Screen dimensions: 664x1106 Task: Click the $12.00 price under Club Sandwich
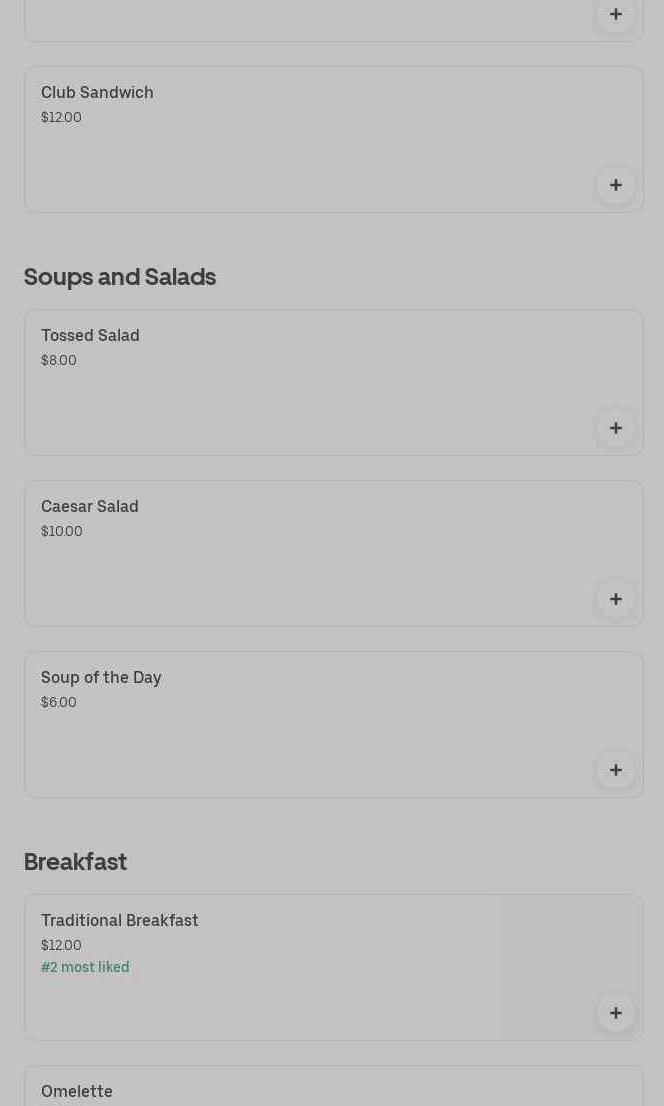pos(61,117)
